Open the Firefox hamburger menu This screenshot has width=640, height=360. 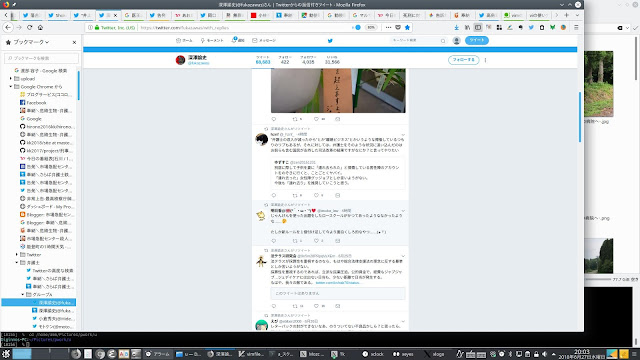pos(576,27)
